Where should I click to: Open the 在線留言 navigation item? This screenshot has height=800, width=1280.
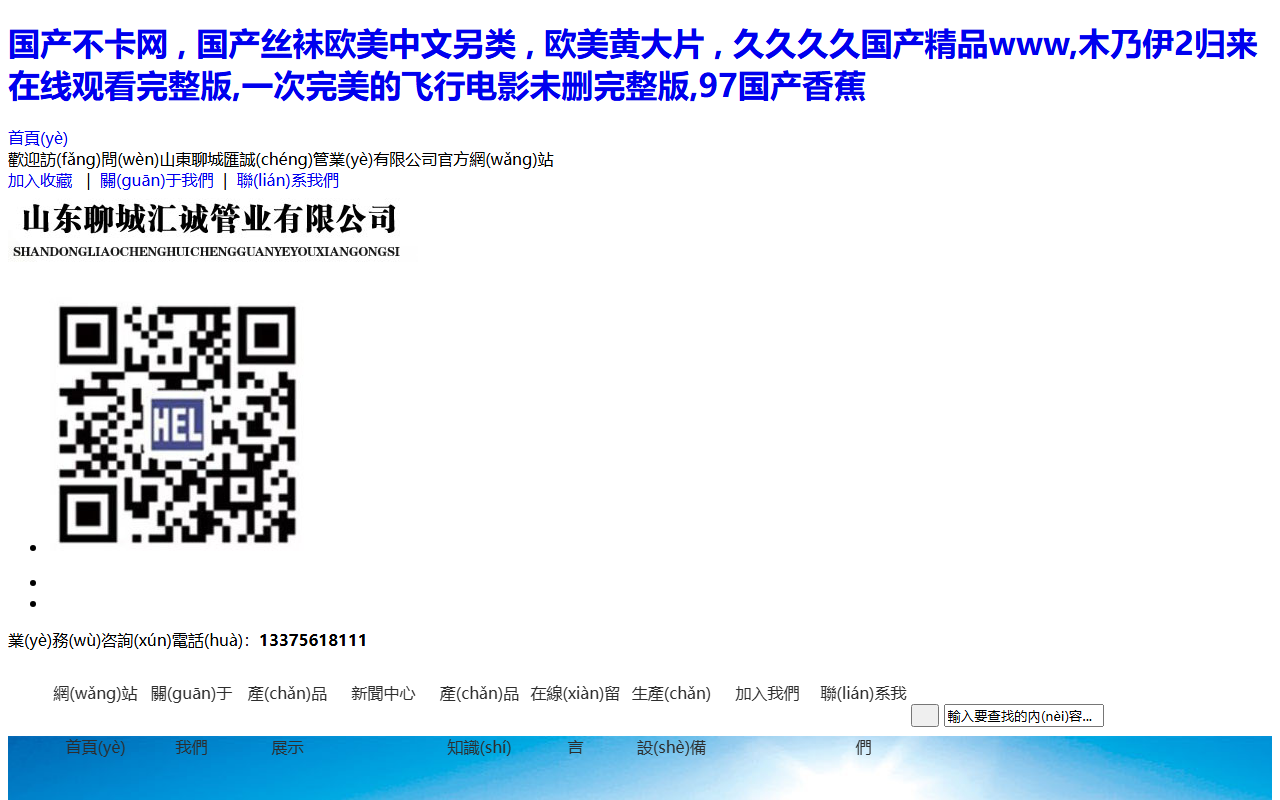575,720
